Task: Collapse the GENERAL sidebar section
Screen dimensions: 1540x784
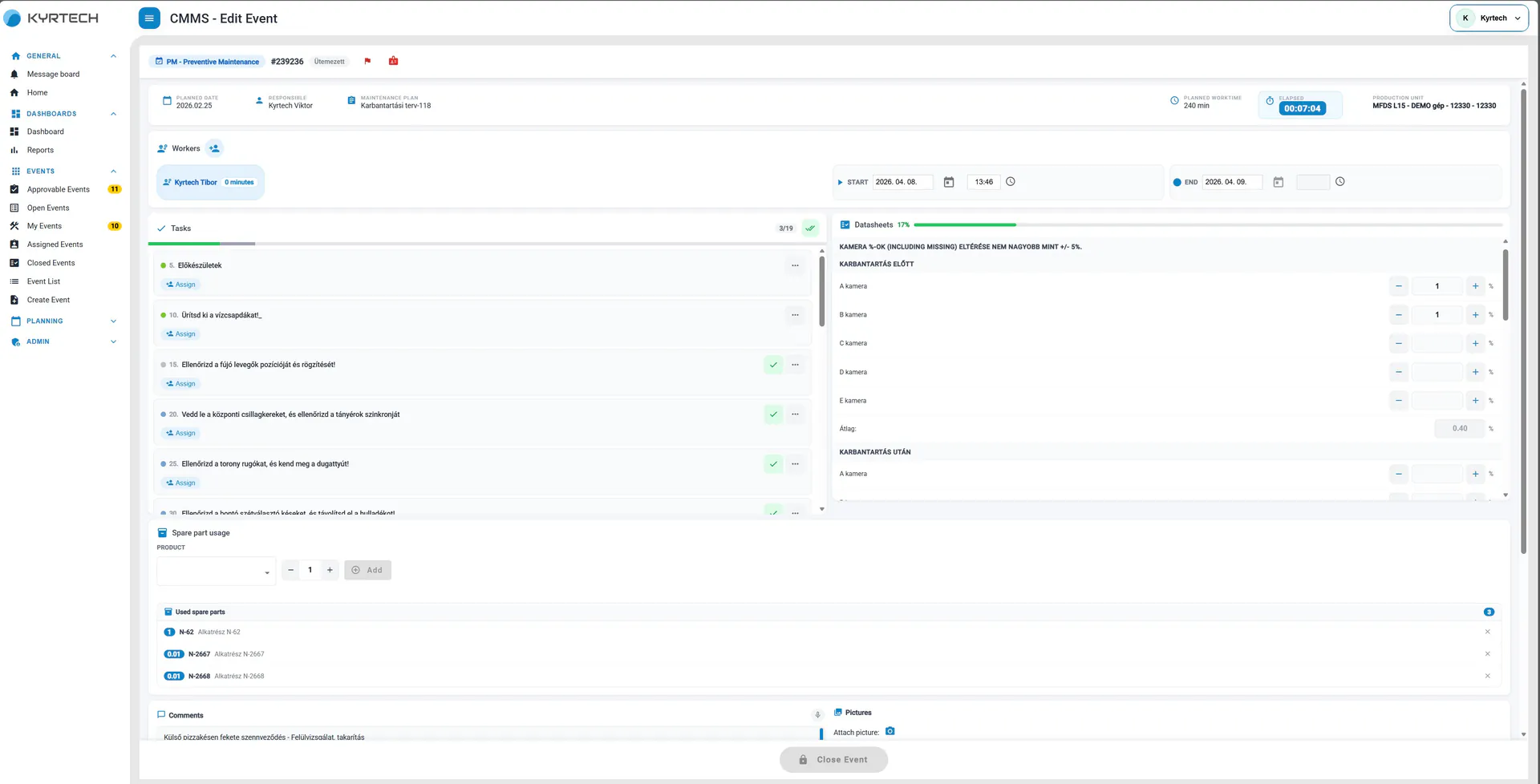Action: (x=113, y=56)
